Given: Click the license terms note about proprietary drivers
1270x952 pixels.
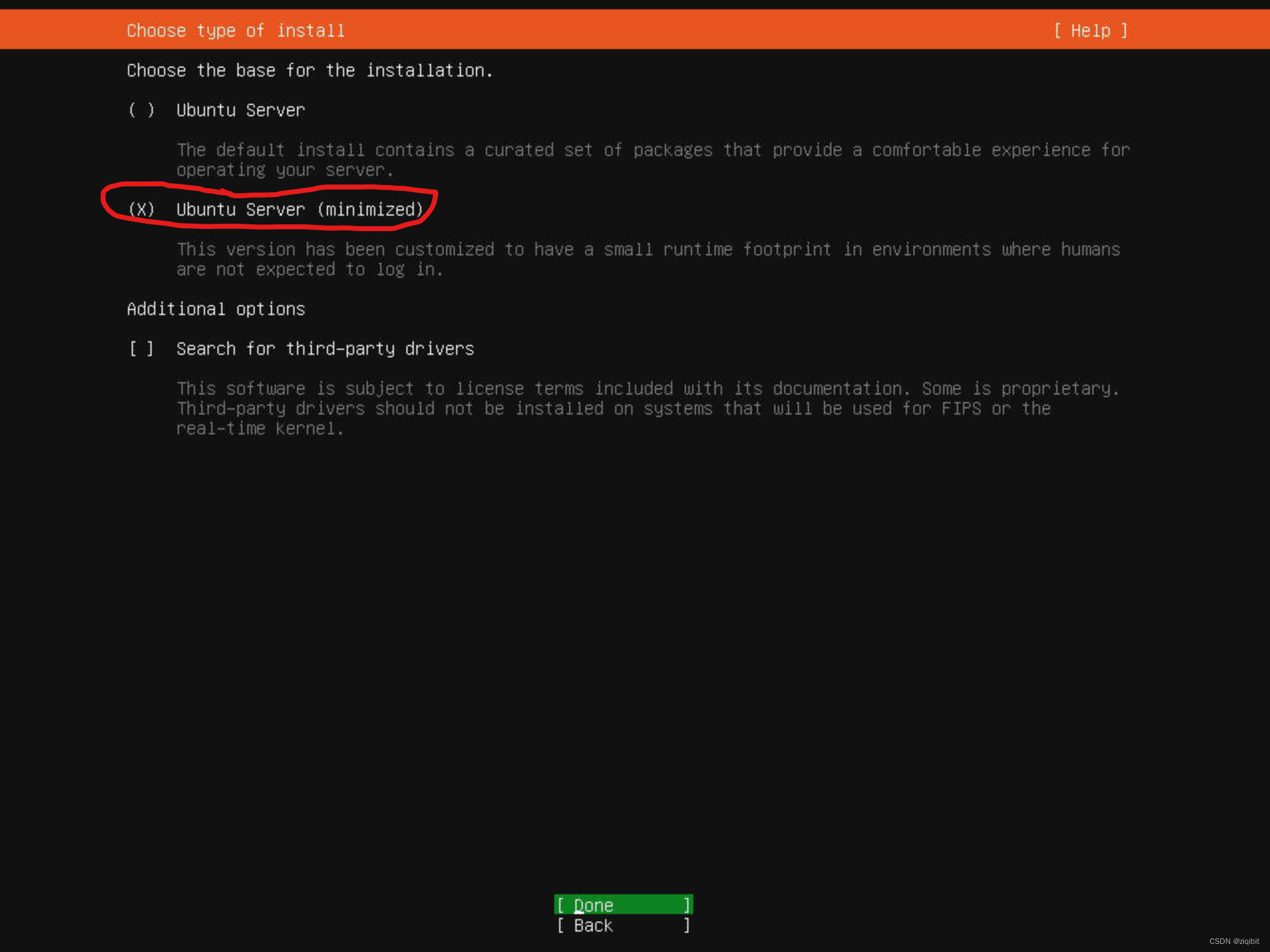Looking at the screenshot, I should (648, 408).
